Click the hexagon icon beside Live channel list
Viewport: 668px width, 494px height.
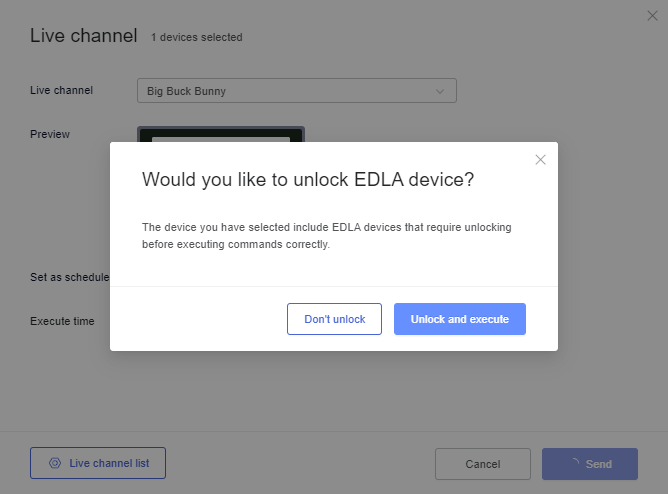(55, 463)
